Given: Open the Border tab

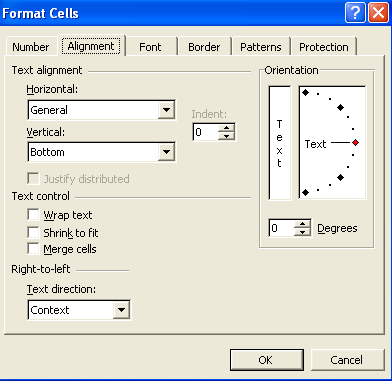Looking at the screenshot, I should pos(204,47).
